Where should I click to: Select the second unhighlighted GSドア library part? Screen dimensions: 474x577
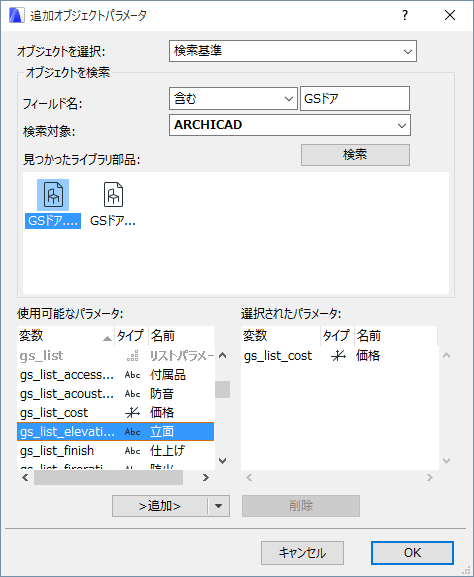113,204
